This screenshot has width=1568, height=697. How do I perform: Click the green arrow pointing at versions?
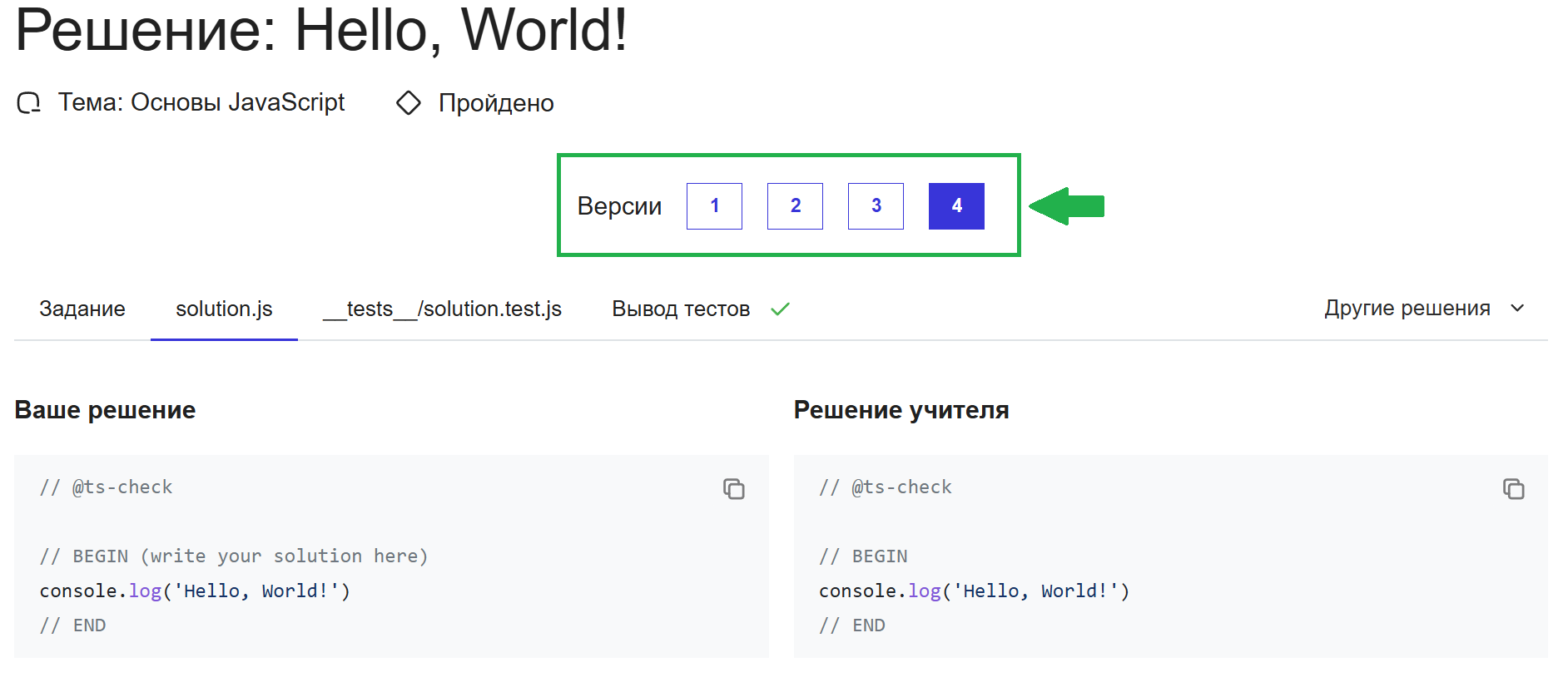1067,206
